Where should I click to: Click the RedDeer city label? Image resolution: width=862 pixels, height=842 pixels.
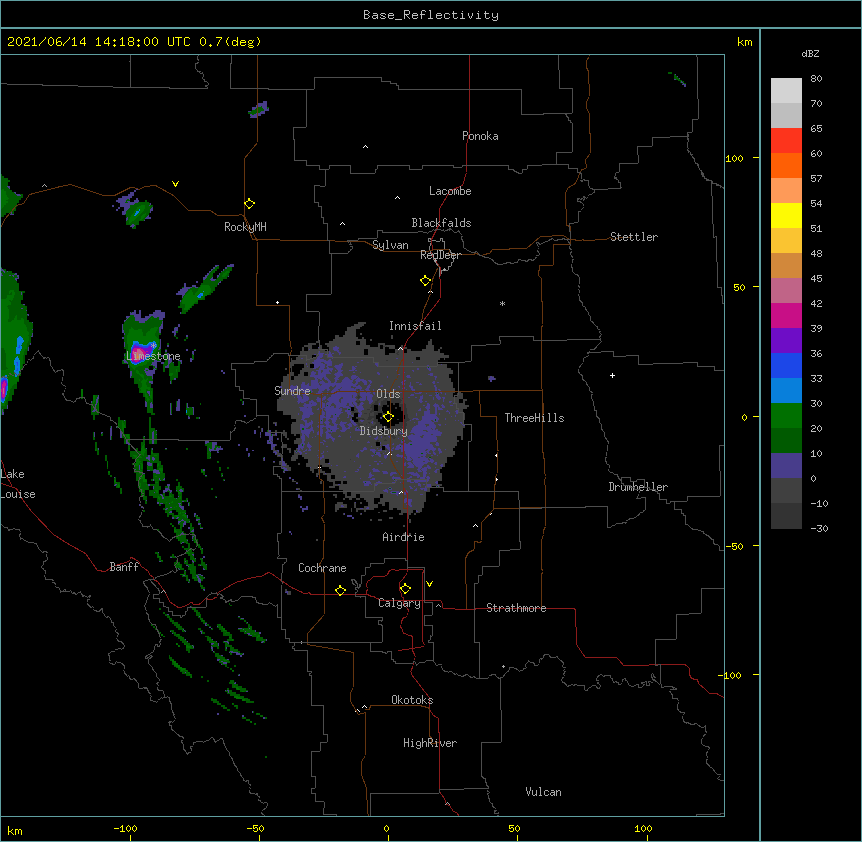(x=440, y=255)
